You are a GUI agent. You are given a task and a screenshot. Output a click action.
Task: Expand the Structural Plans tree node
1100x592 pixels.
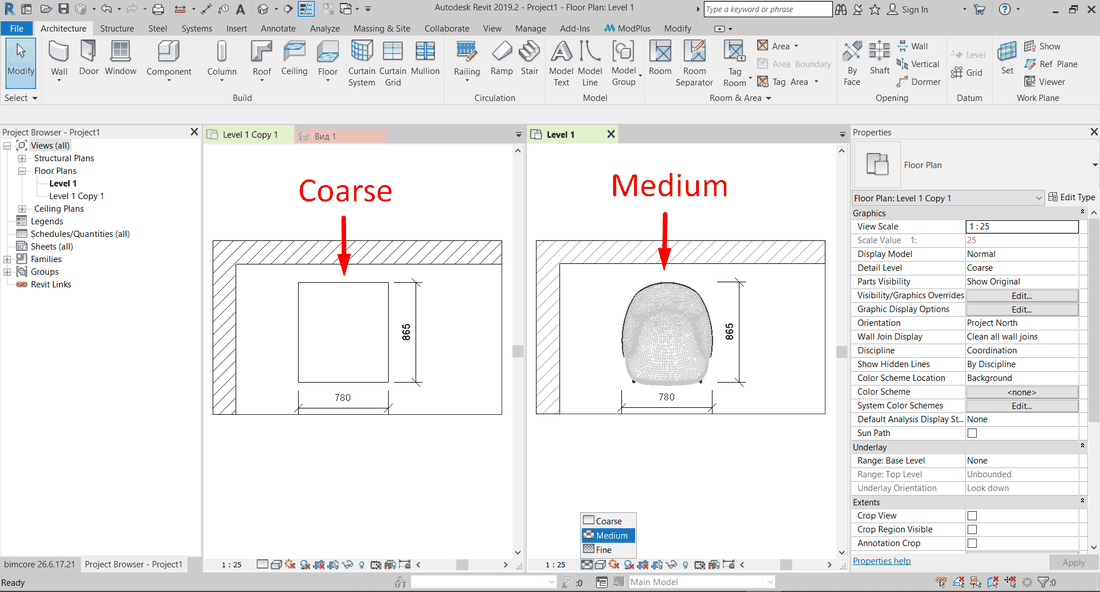pos(22,159)
